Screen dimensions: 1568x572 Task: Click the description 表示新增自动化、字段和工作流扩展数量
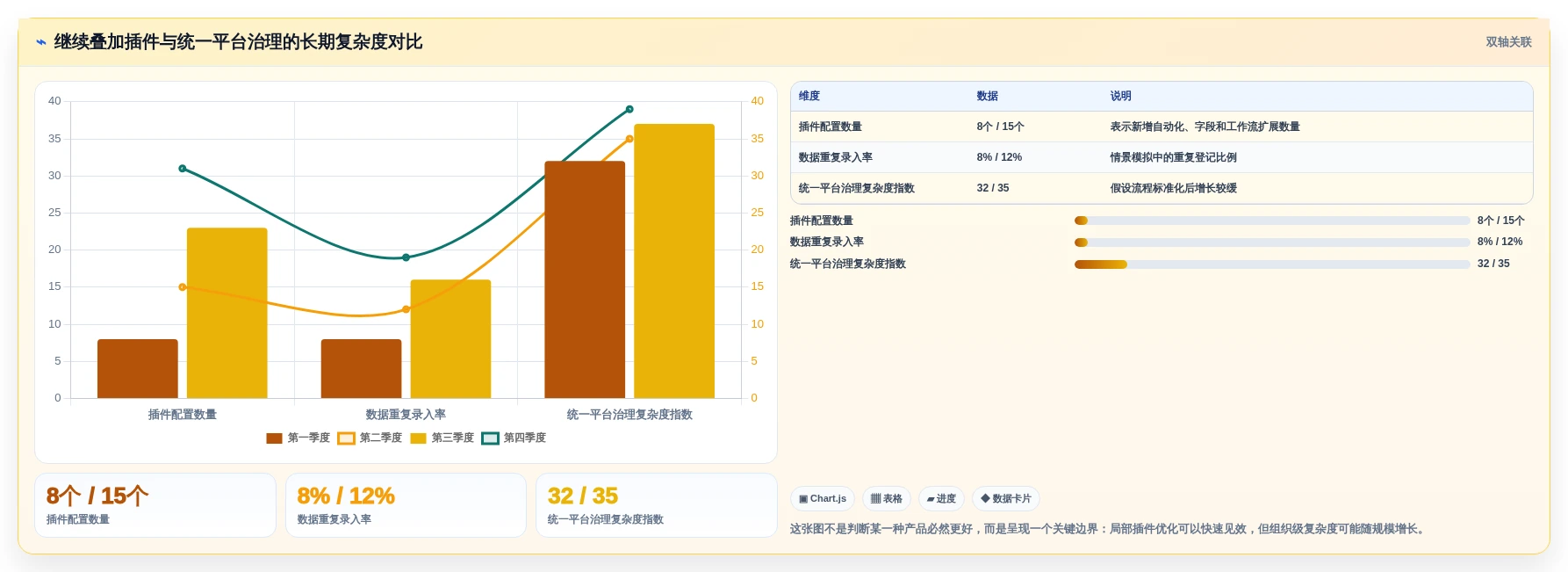point(1205,127)
